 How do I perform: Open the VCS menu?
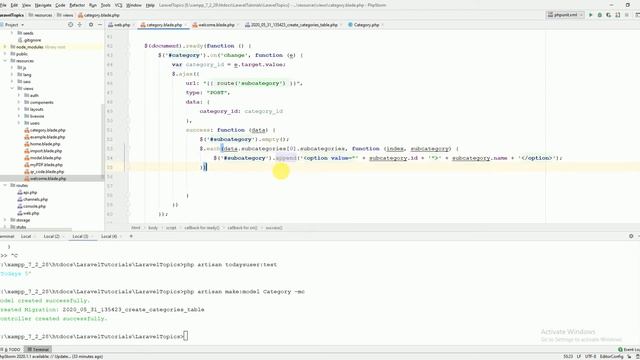(x=118, y=5)
